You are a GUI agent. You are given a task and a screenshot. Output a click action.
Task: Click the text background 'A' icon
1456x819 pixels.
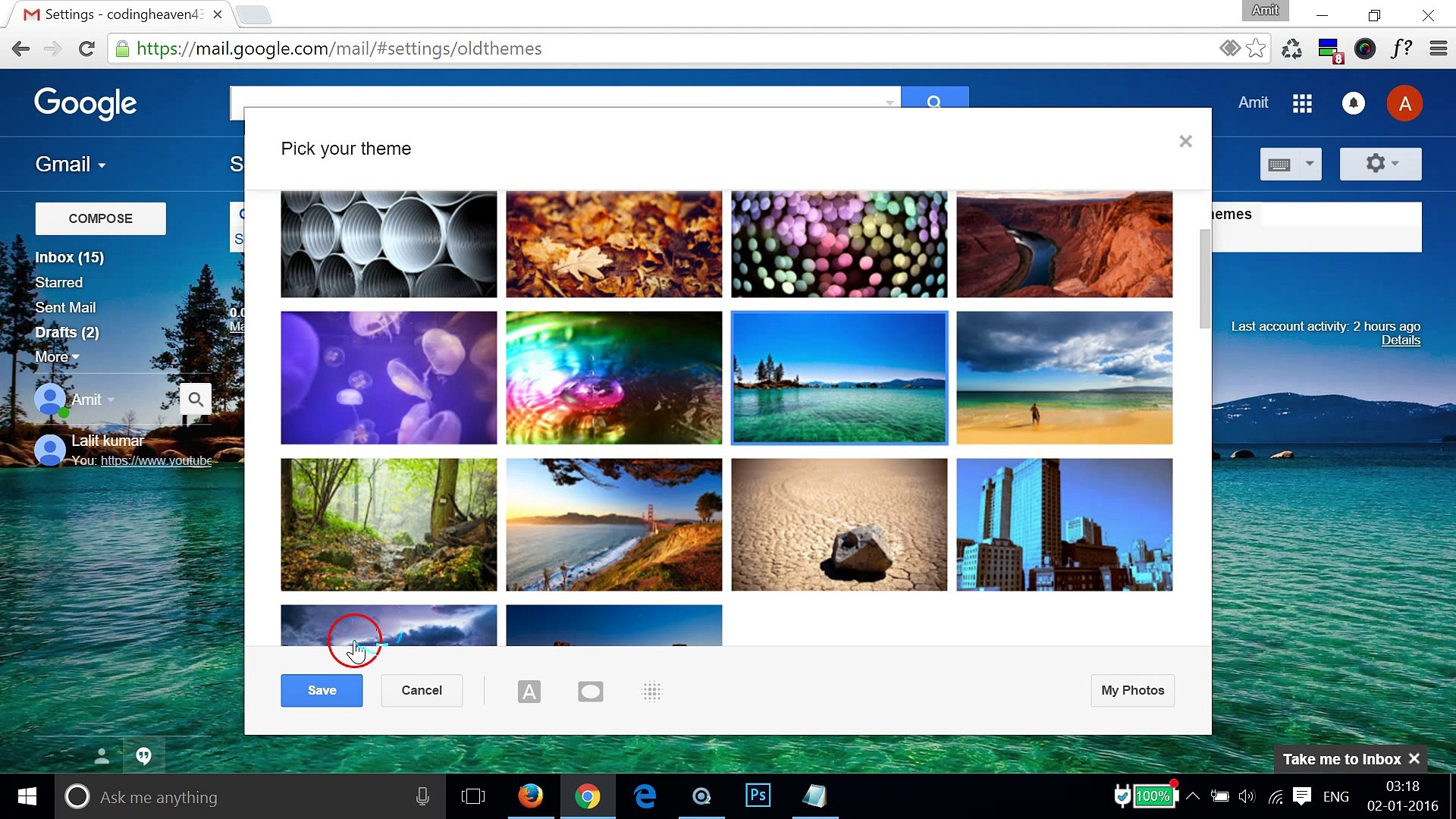(x=529, y=692)
